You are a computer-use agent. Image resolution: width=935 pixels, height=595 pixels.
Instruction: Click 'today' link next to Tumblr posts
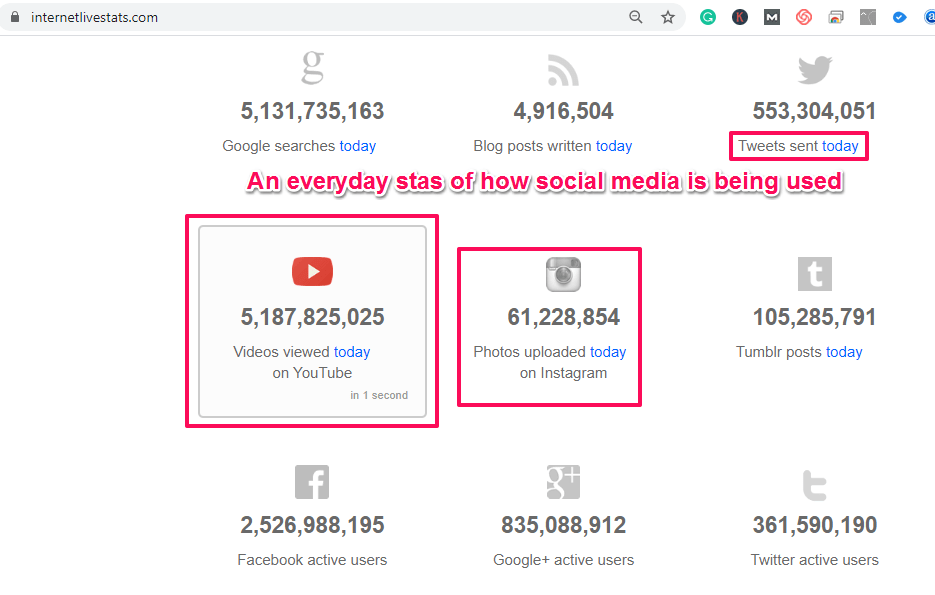pos(844,352)
